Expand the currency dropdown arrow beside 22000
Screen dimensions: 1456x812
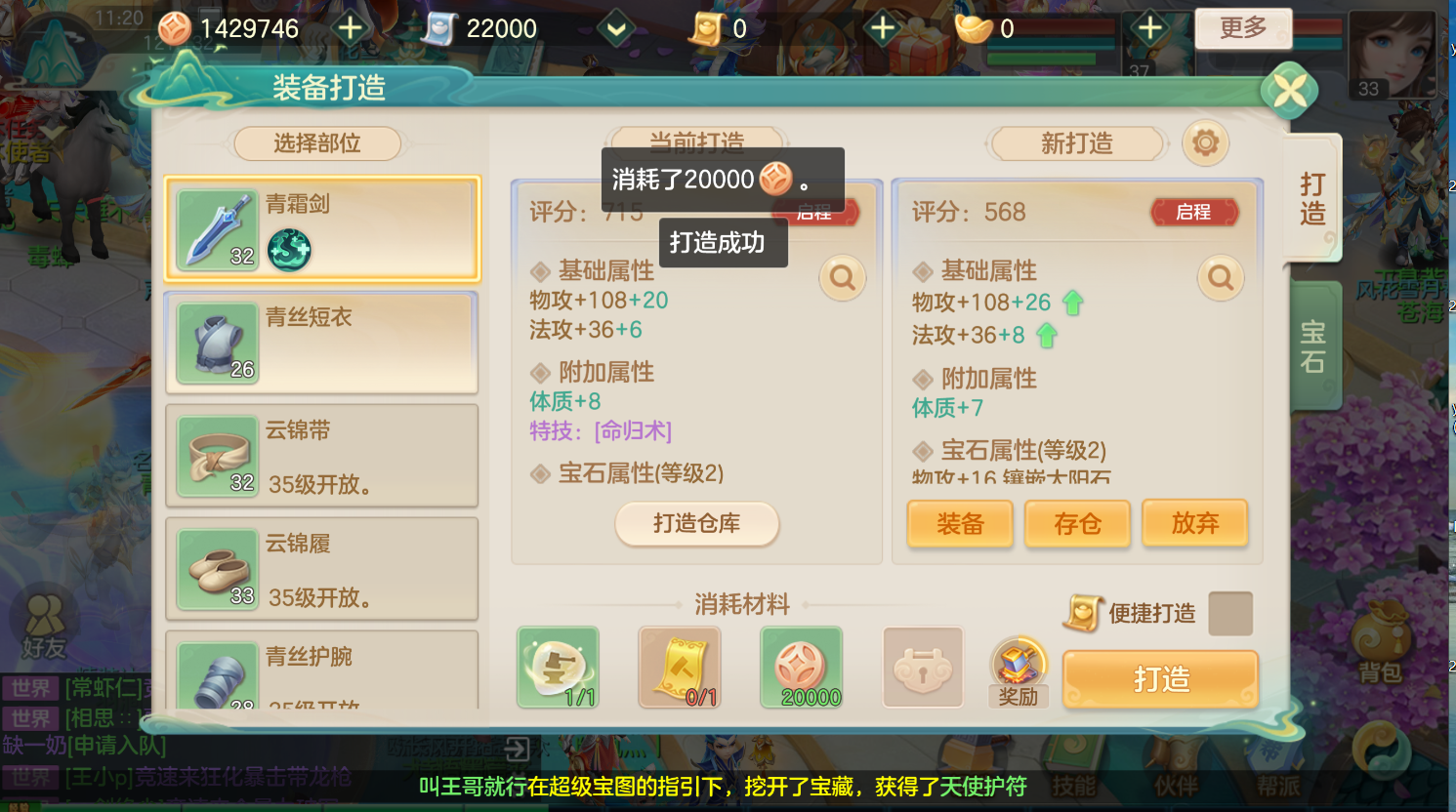616,28
